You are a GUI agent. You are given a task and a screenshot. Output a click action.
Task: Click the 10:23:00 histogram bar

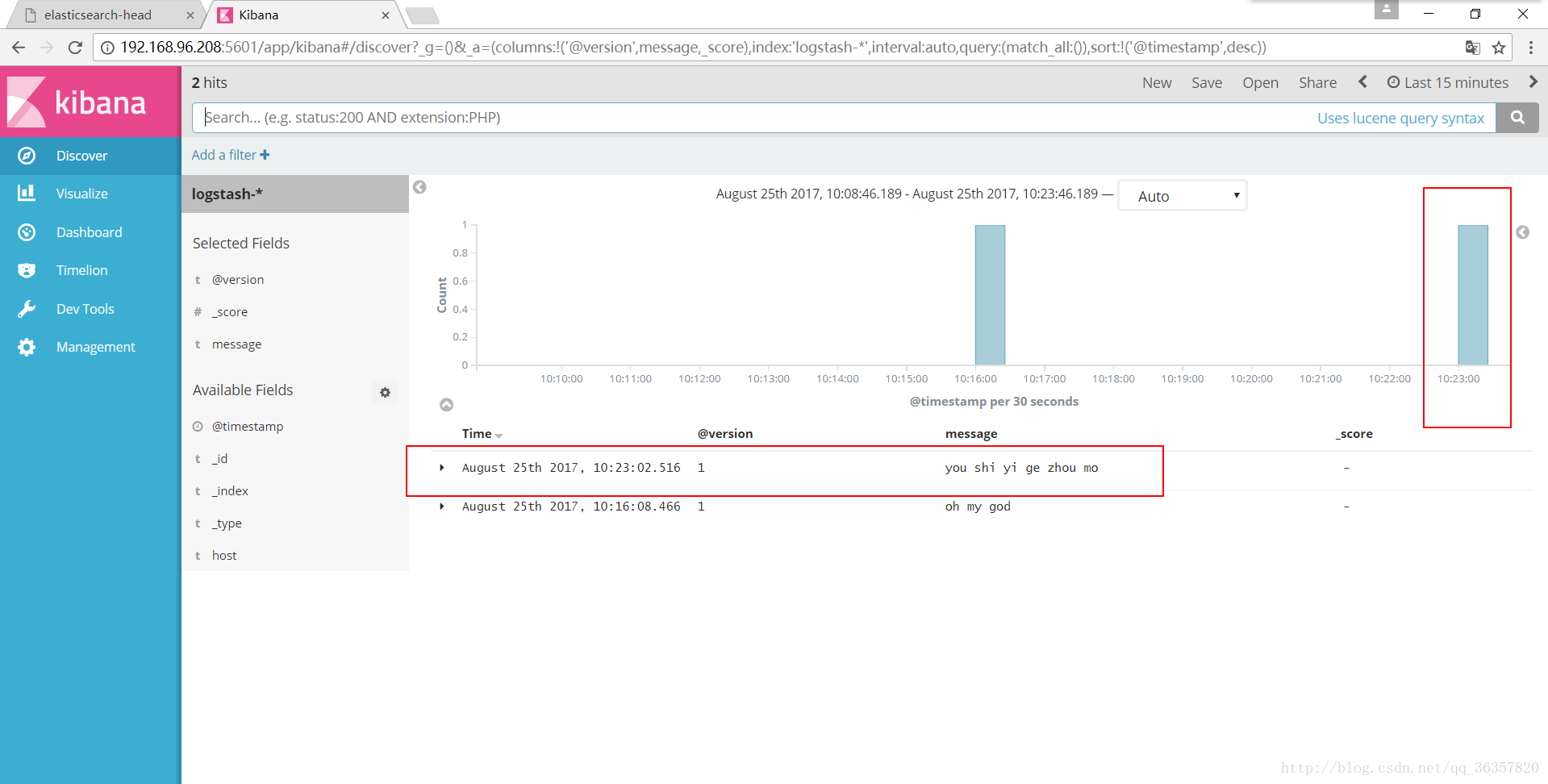point(1473,295)
